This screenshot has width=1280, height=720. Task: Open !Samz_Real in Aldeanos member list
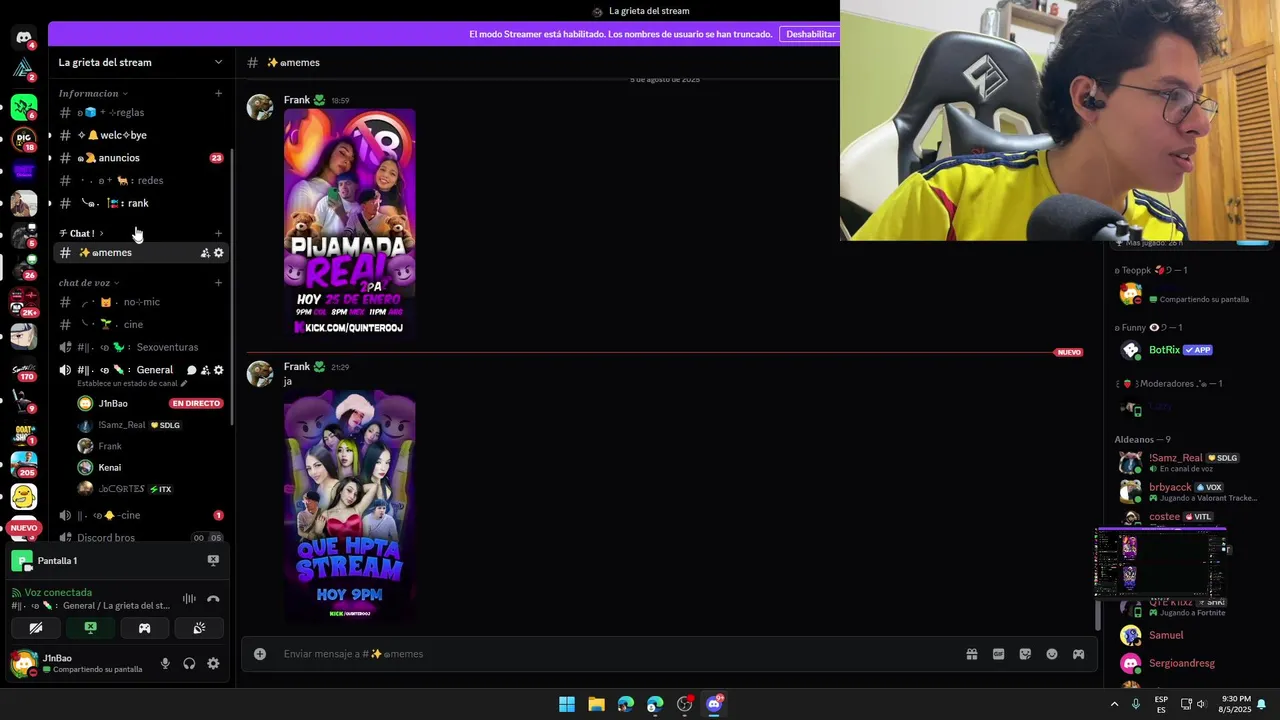point(1176,458)
